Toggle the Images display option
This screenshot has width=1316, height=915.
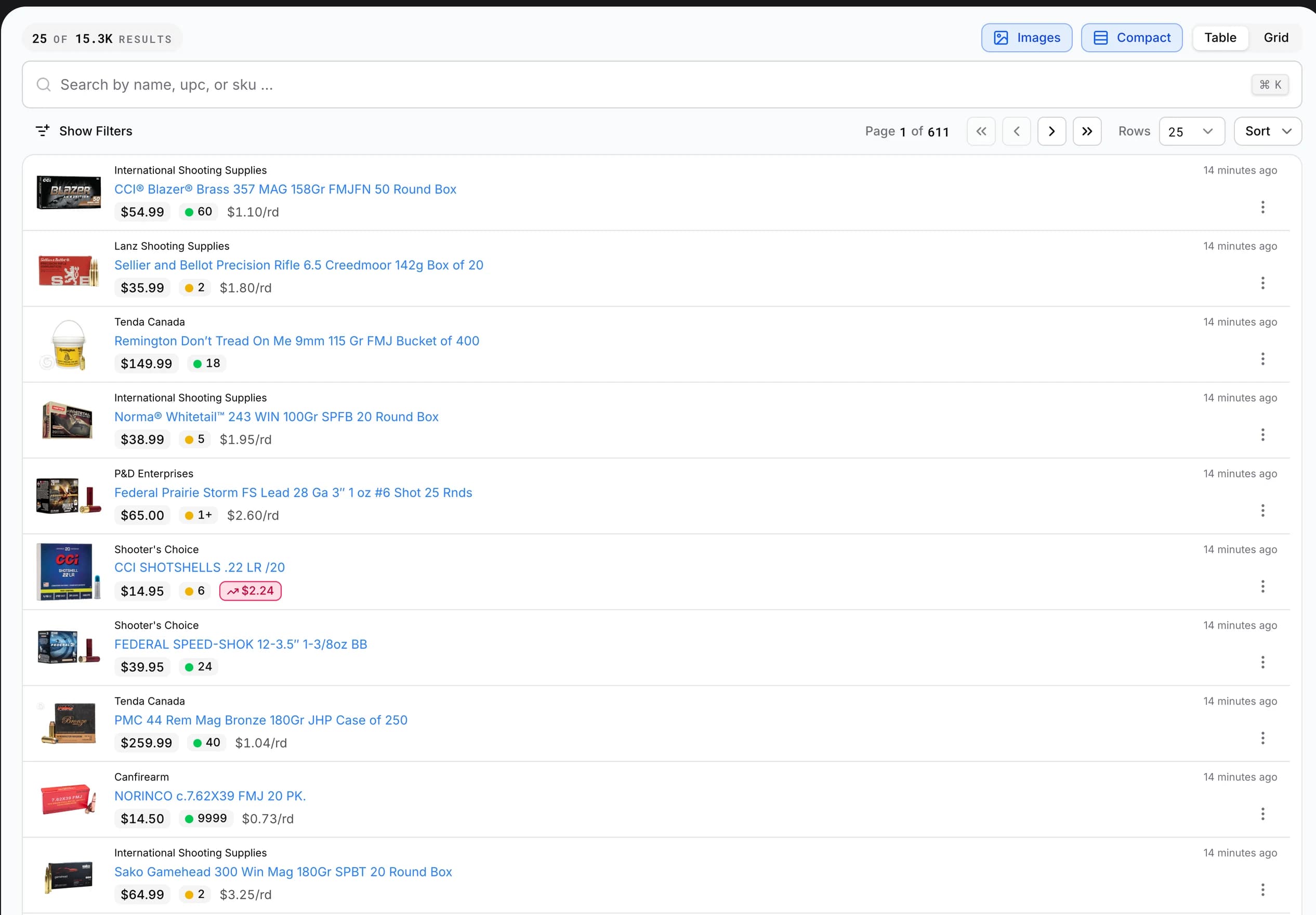click(1026, 38)
